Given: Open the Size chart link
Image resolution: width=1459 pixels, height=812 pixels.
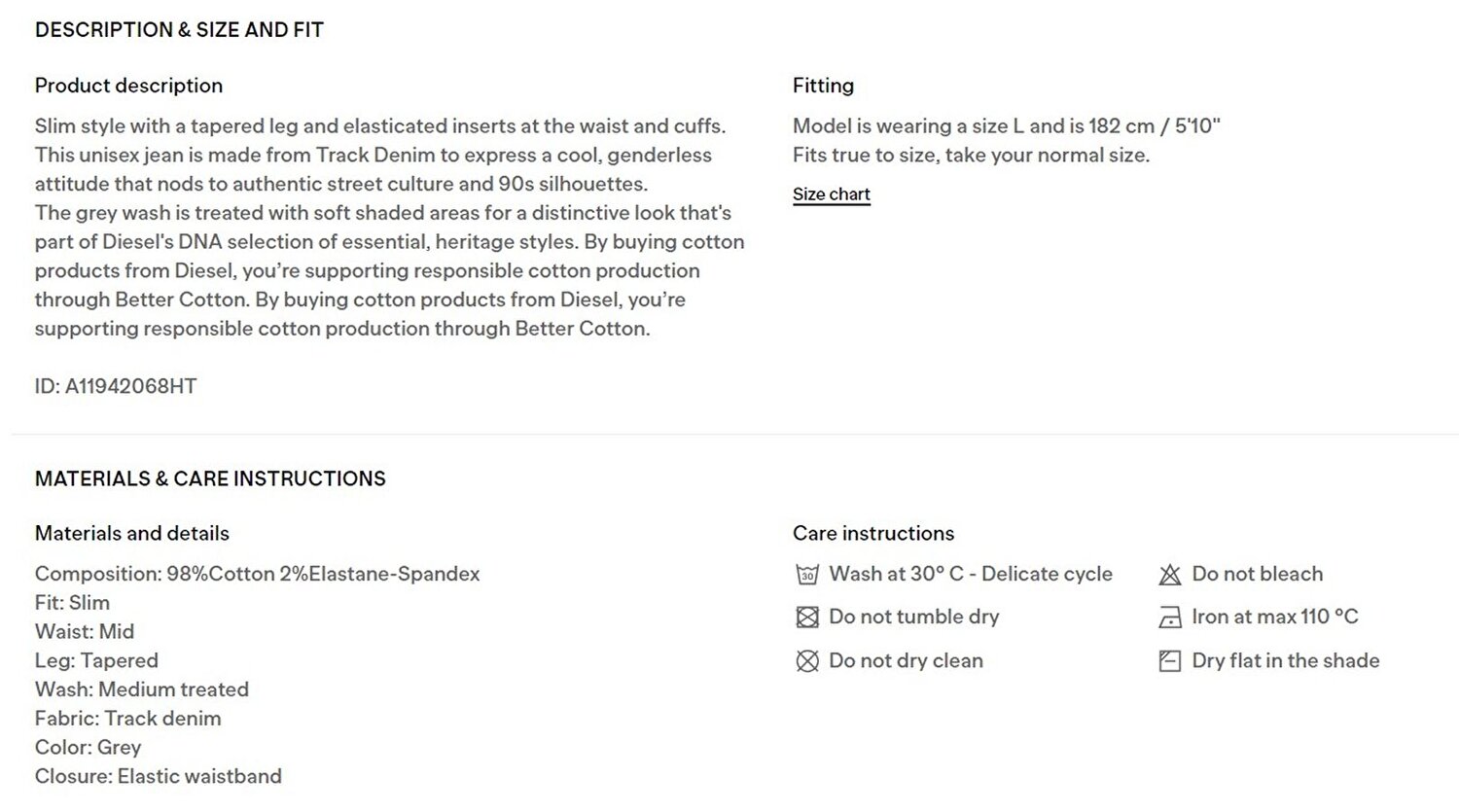Looking at the screenshot, I should 831,194.
